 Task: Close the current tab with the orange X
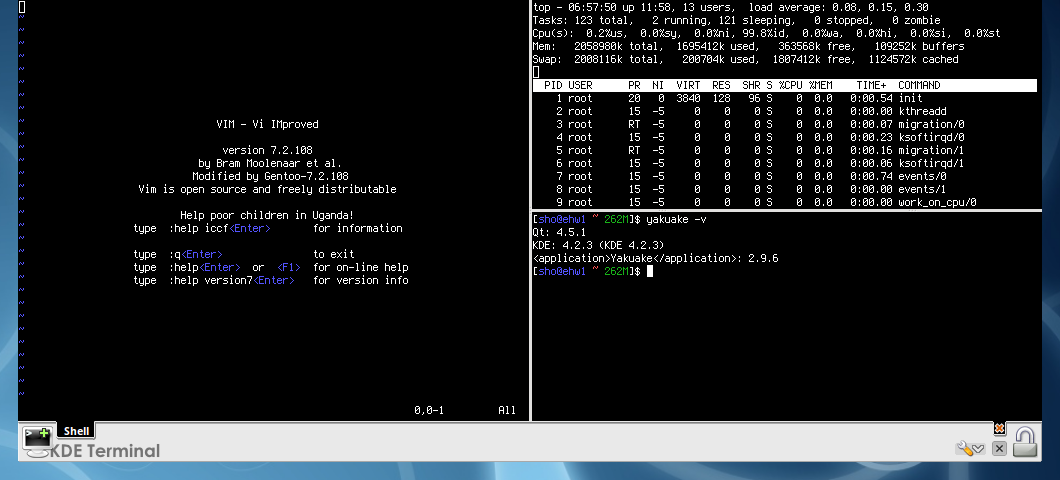pos(999,429)
